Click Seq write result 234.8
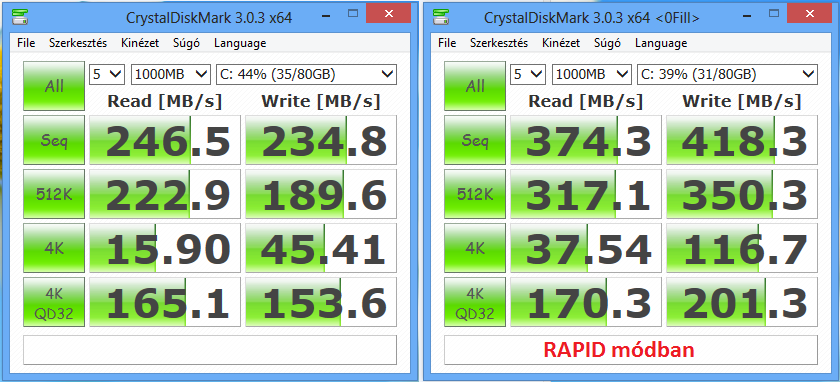 pos(321,140)
